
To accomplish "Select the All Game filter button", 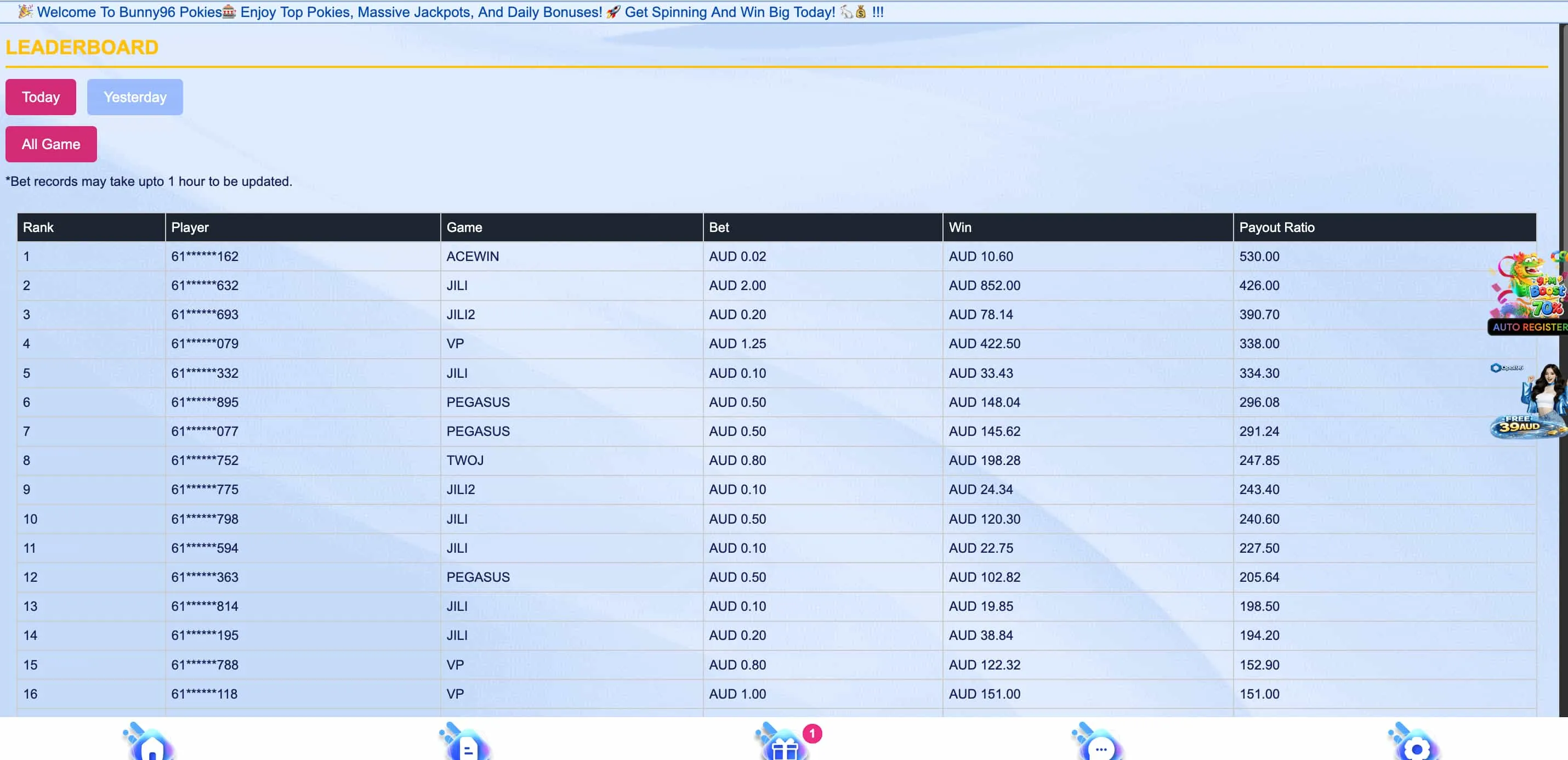I will click(51, 144).
